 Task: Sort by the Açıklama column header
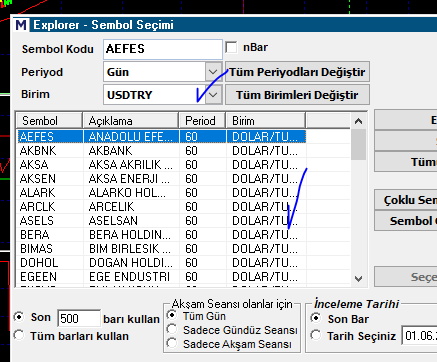pyautogui.click(x=131, y=121)
